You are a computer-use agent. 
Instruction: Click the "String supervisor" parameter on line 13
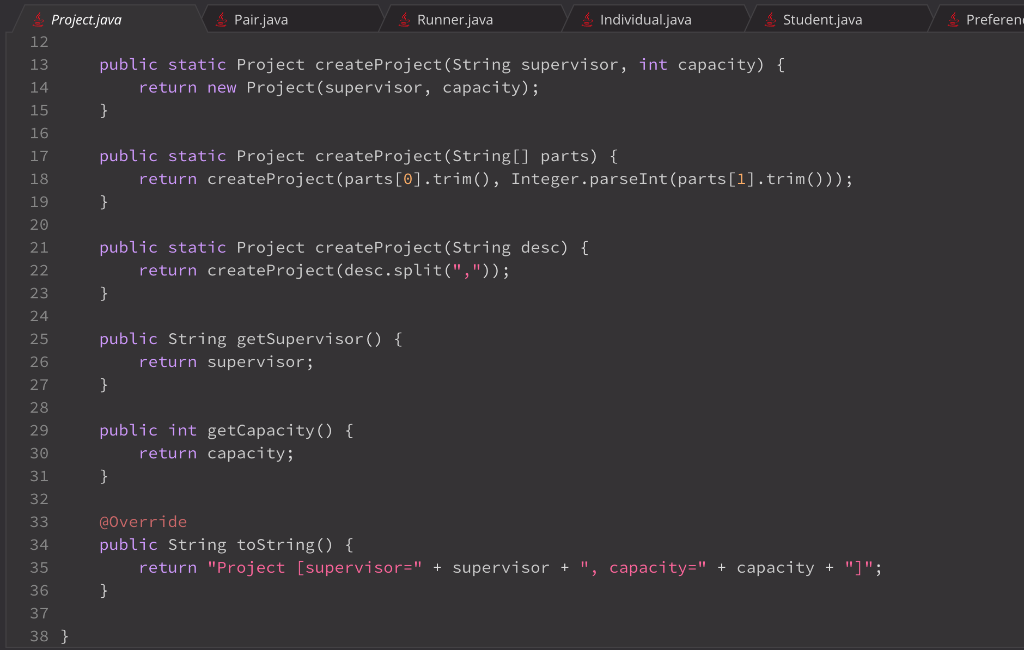[535, 64]
